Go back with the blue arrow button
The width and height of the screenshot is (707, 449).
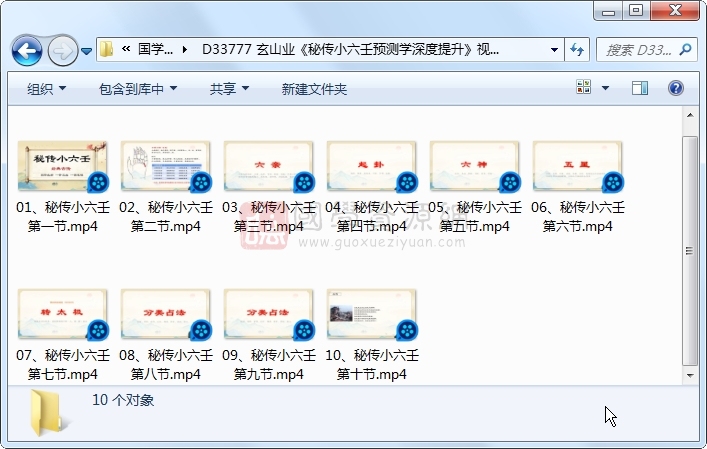27,50
